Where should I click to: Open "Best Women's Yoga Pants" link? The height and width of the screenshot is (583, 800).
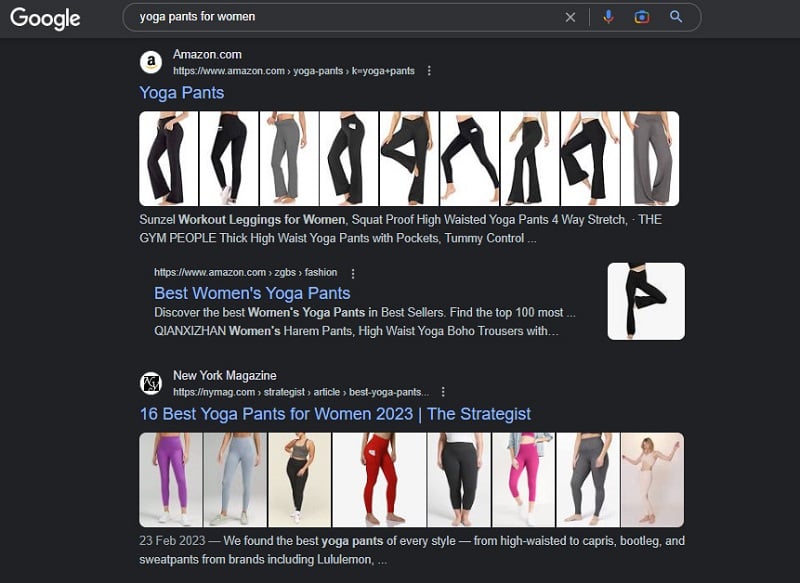pyautogui.click(x=252, y=293)
